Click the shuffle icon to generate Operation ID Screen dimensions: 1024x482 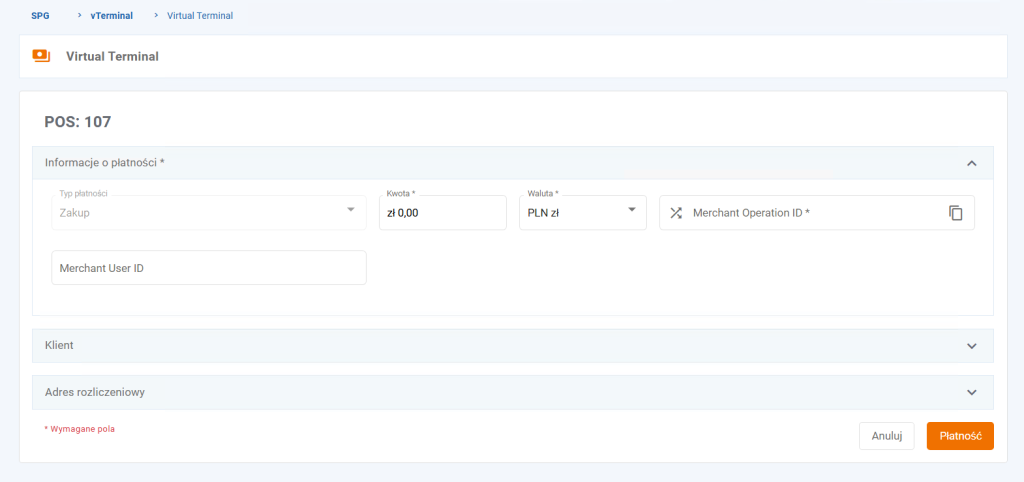click(676, 213)
